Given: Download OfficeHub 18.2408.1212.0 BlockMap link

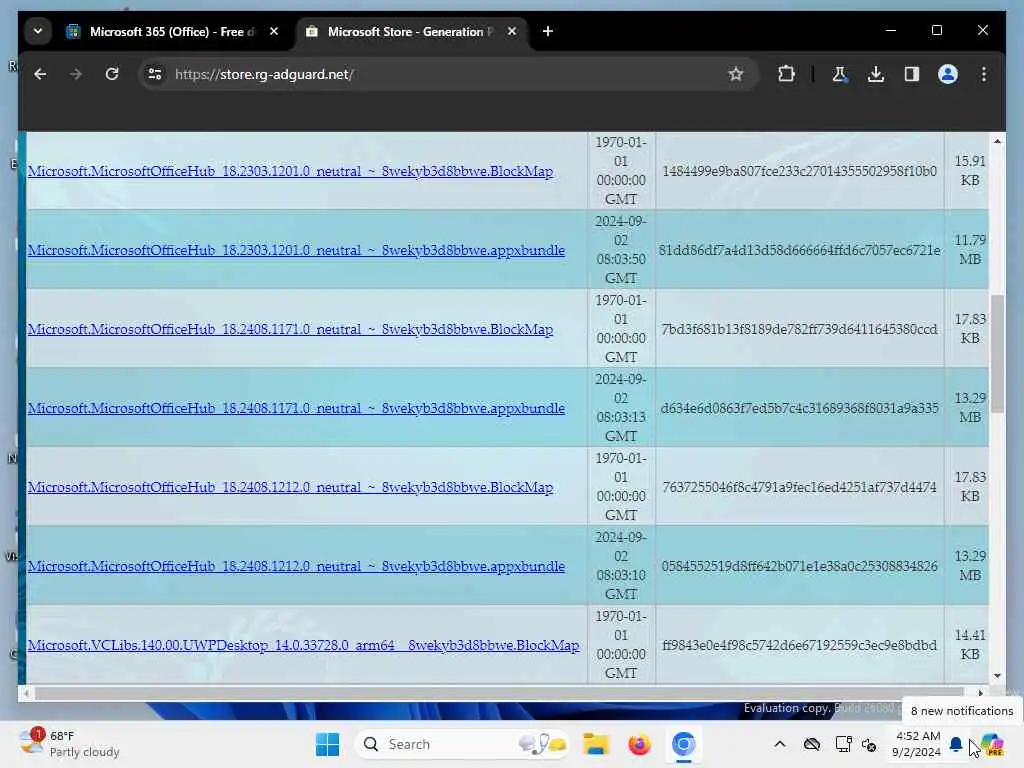Looking at the screenshot, I should (290, 487).
